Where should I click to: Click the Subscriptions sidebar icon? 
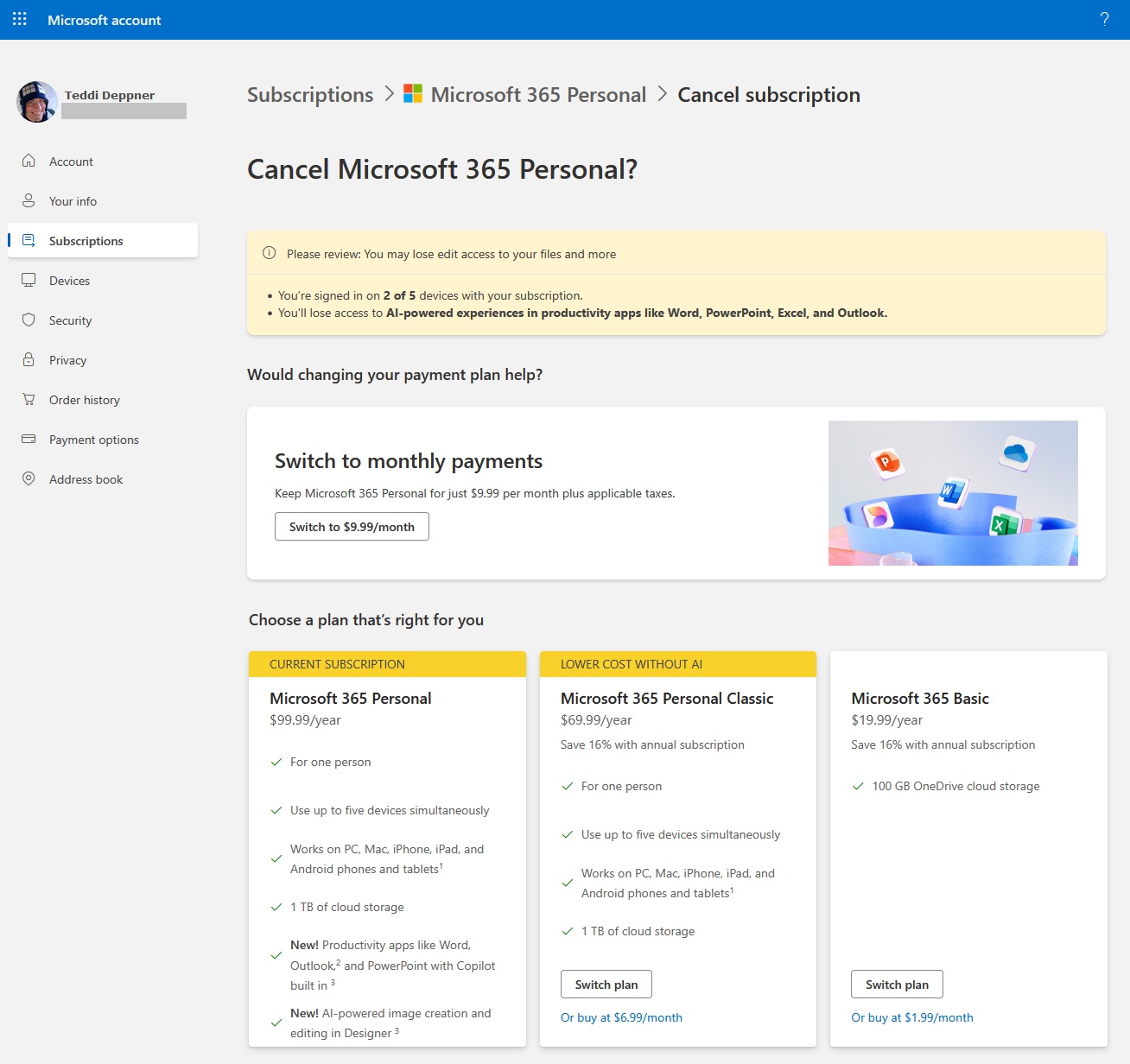click(x=29, y=240)
